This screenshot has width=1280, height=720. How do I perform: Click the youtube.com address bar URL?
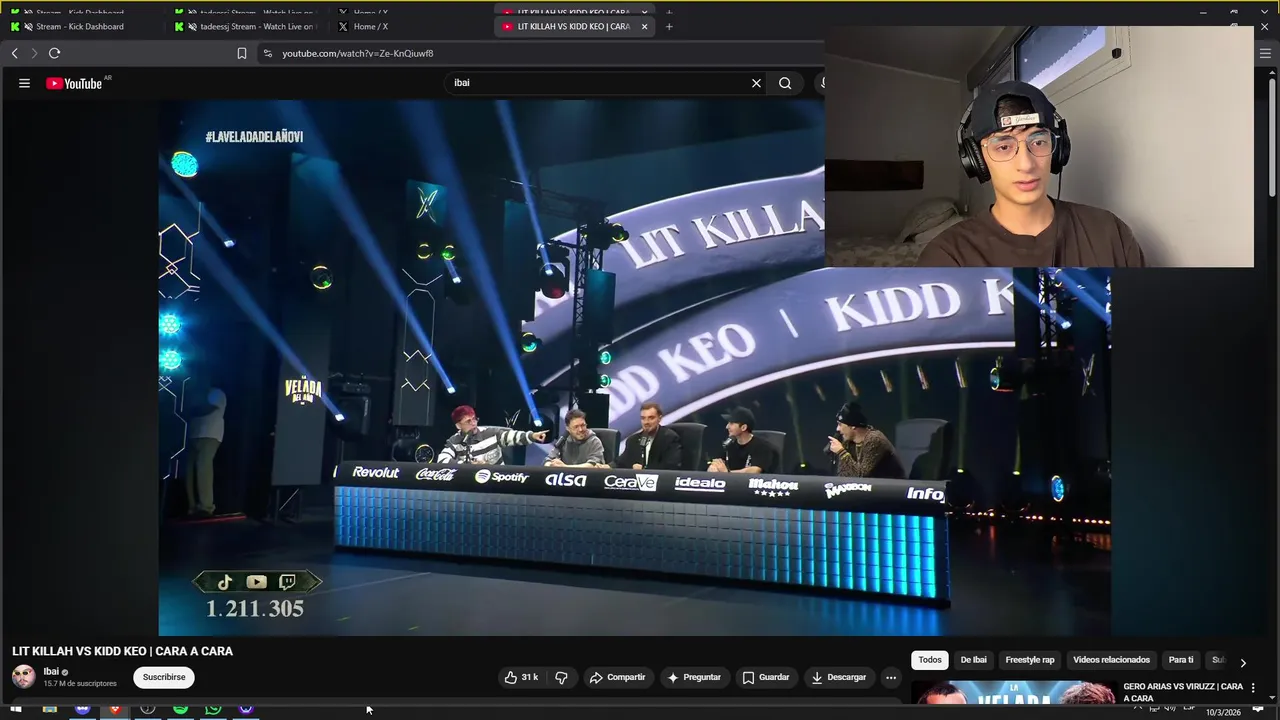(x=357, y=53)
